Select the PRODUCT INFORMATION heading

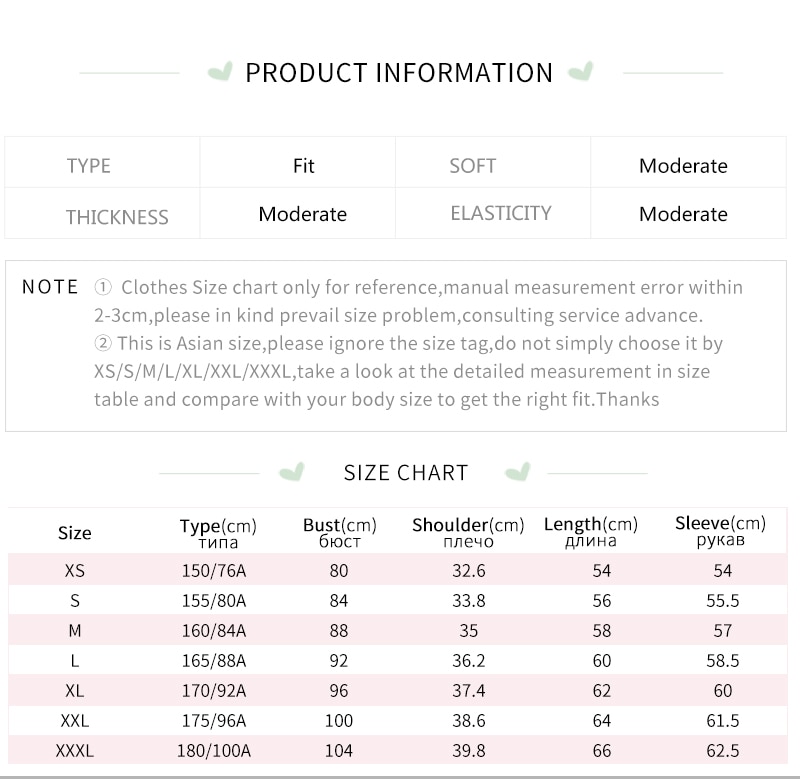pos(399,72)
